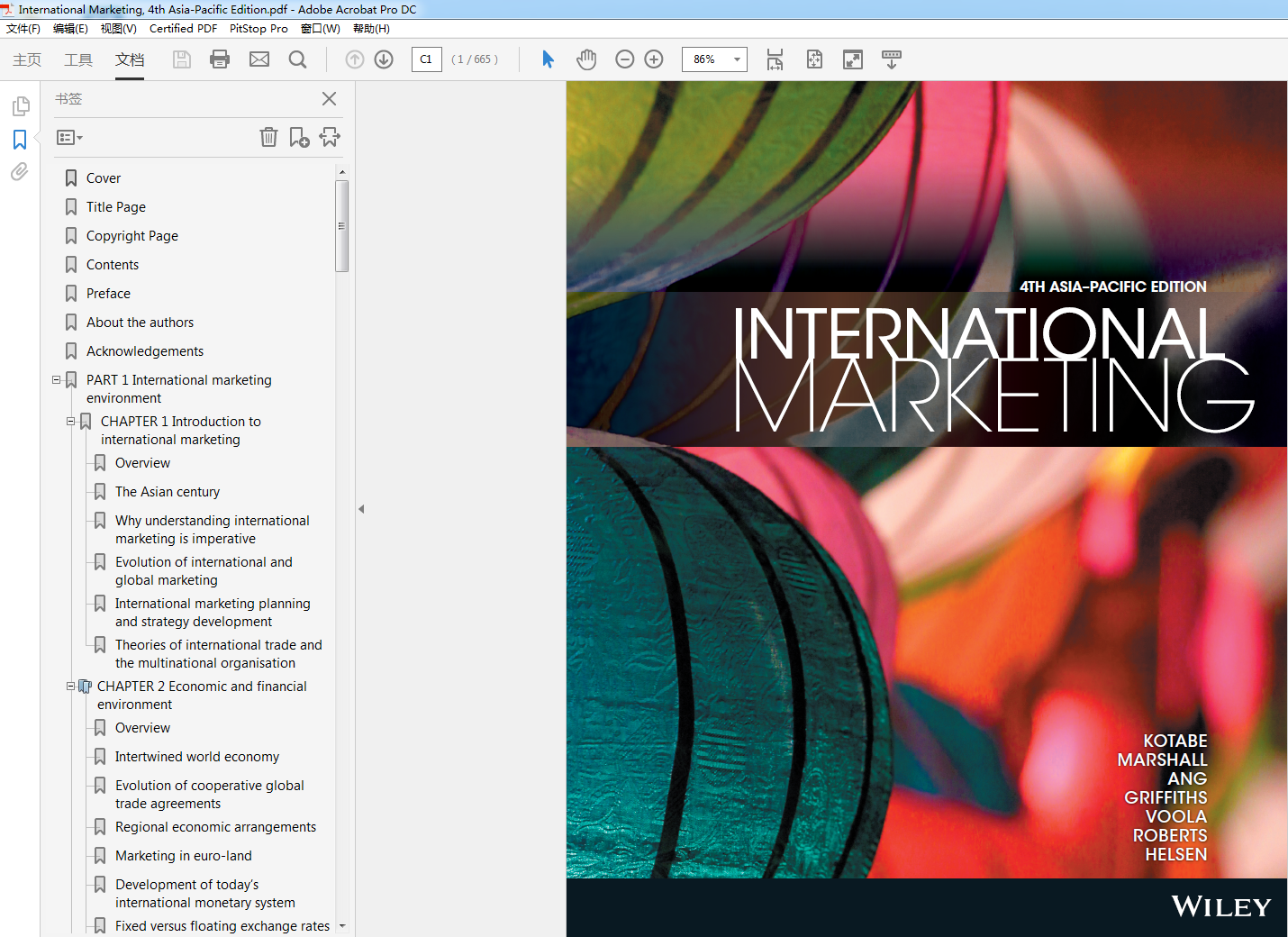Open PitStop Pro menu
Viewport: 1288px width, 937px height.
click(x=259, y=29)
